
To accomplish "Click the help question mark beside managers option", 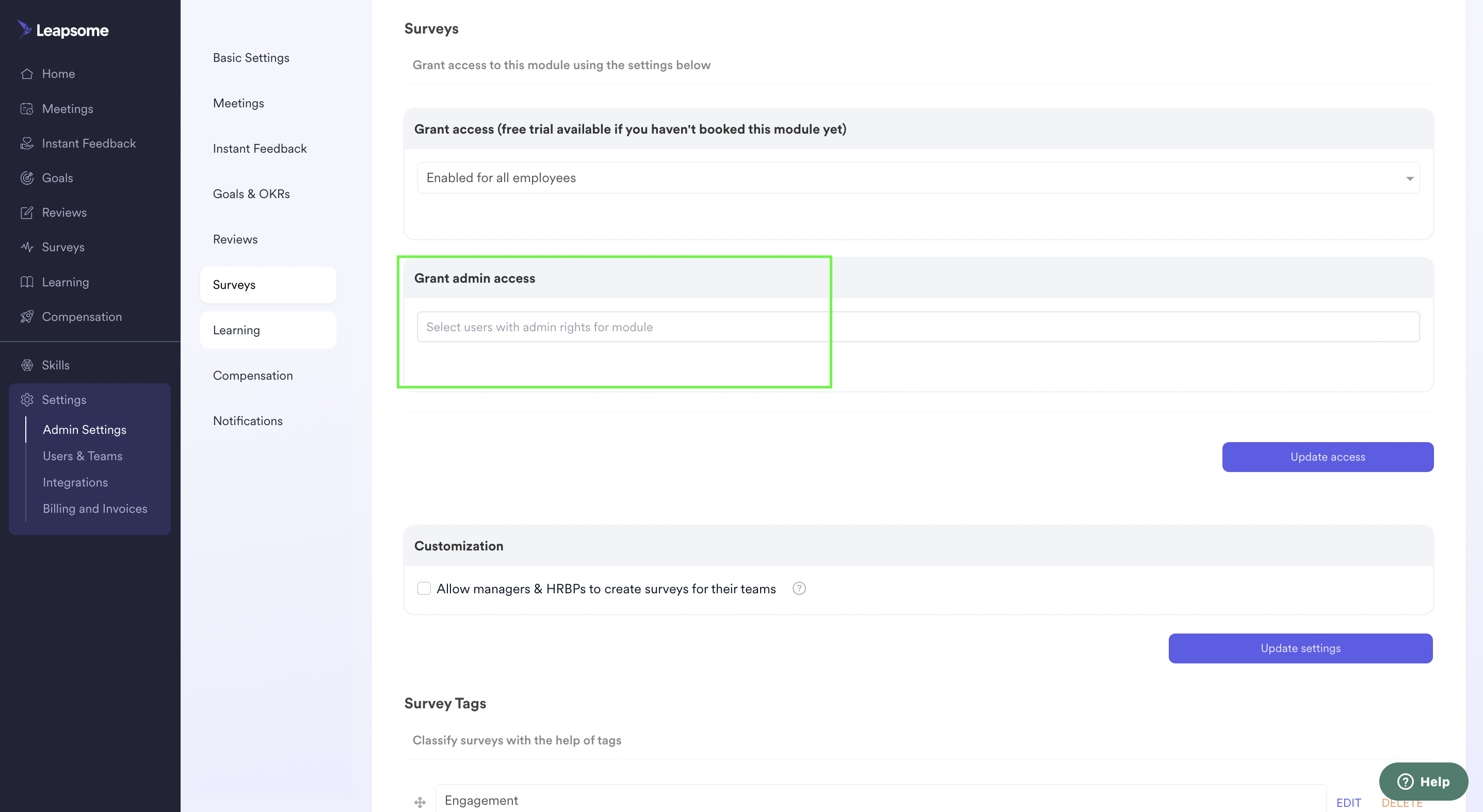I will pos(799,588).
